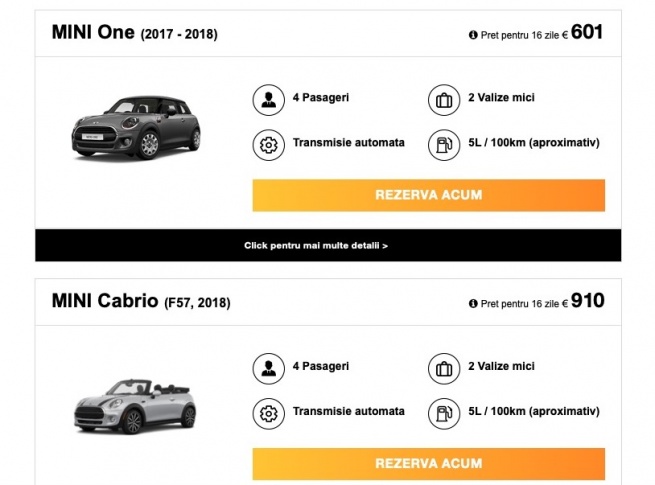Click luggage icon on MINI One card
This screenshot has width=655, height=485.
pos(442,100)
